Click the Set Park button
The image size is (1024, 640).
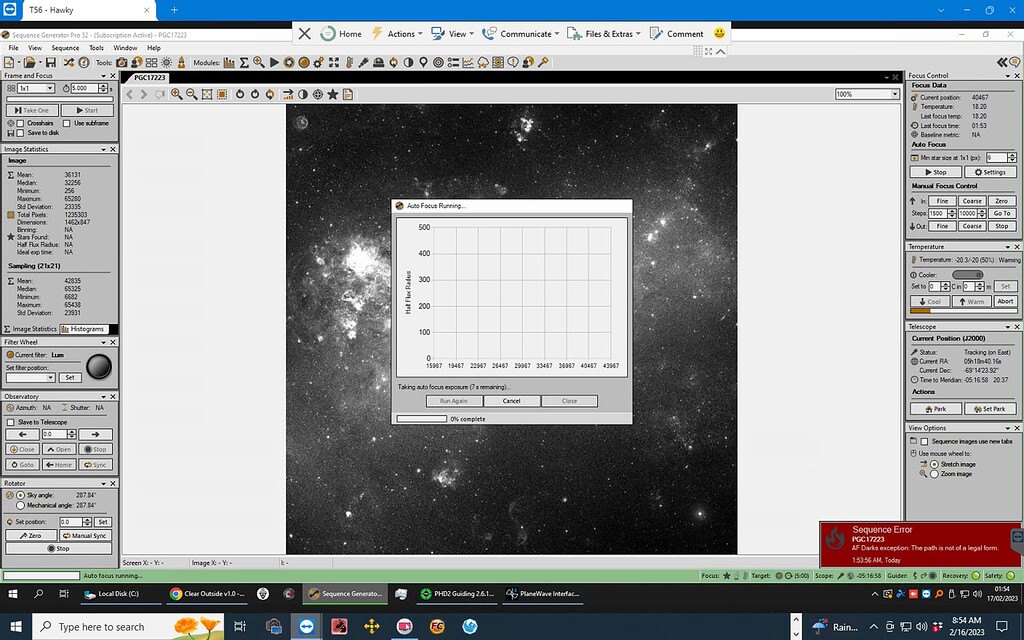click(990, 409)
